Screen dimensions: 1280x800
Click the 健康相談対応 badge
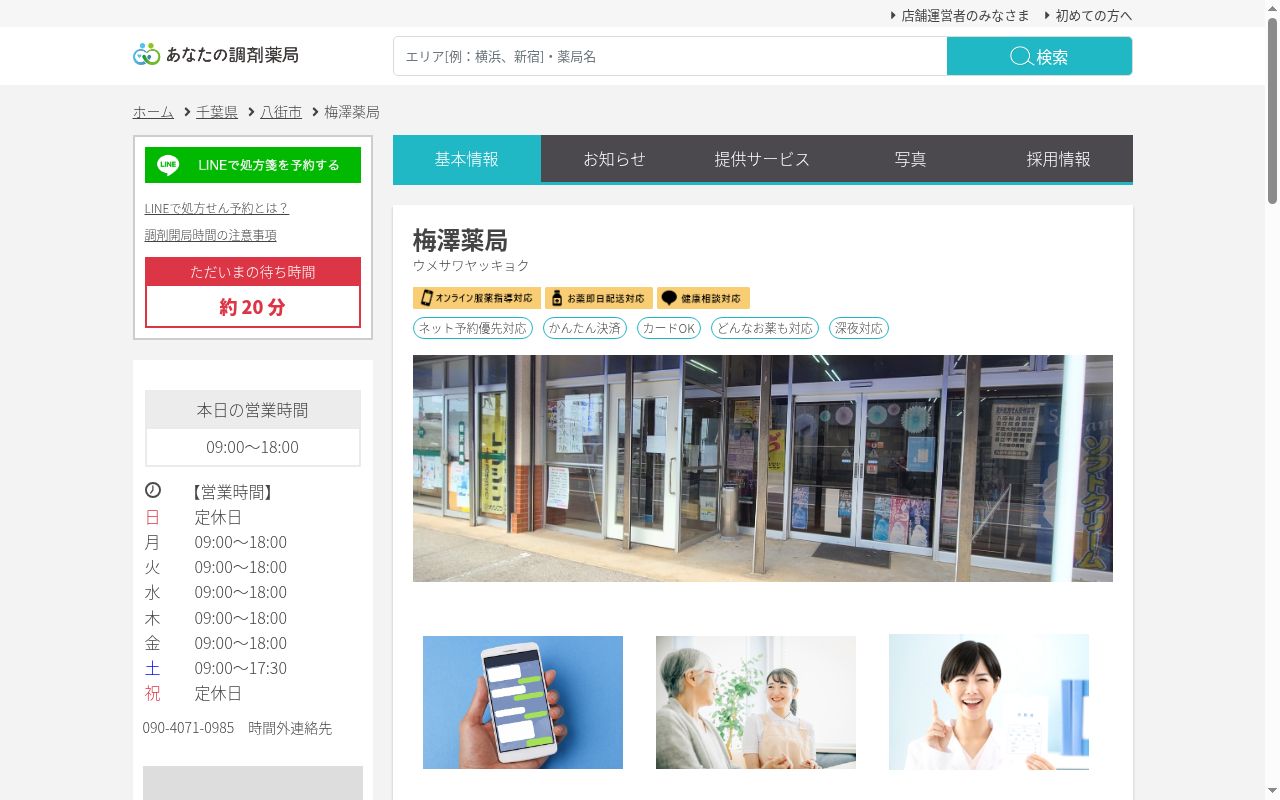[703, 298]
